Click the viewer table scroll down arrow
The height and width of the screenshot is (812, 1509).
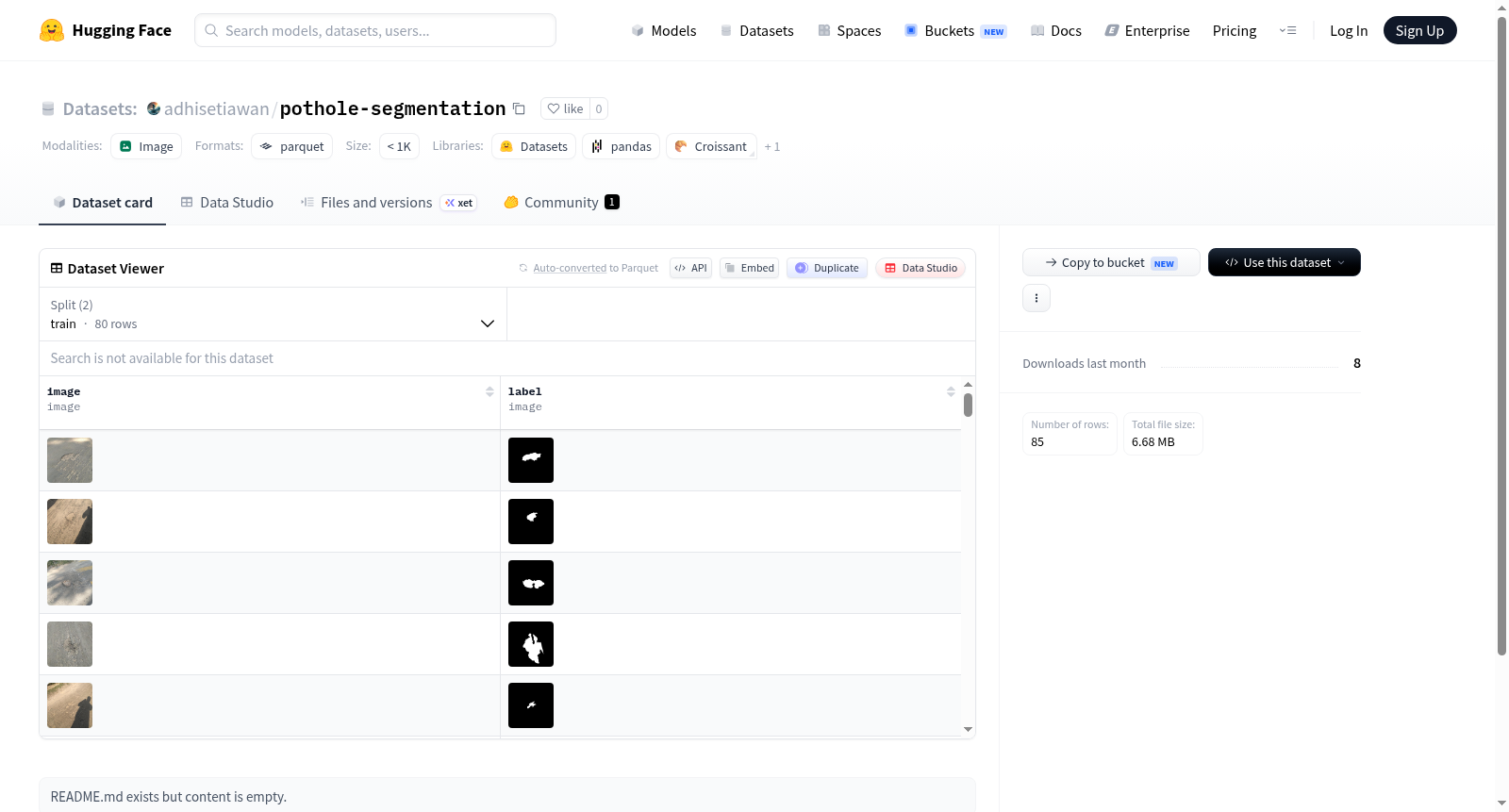968,729
